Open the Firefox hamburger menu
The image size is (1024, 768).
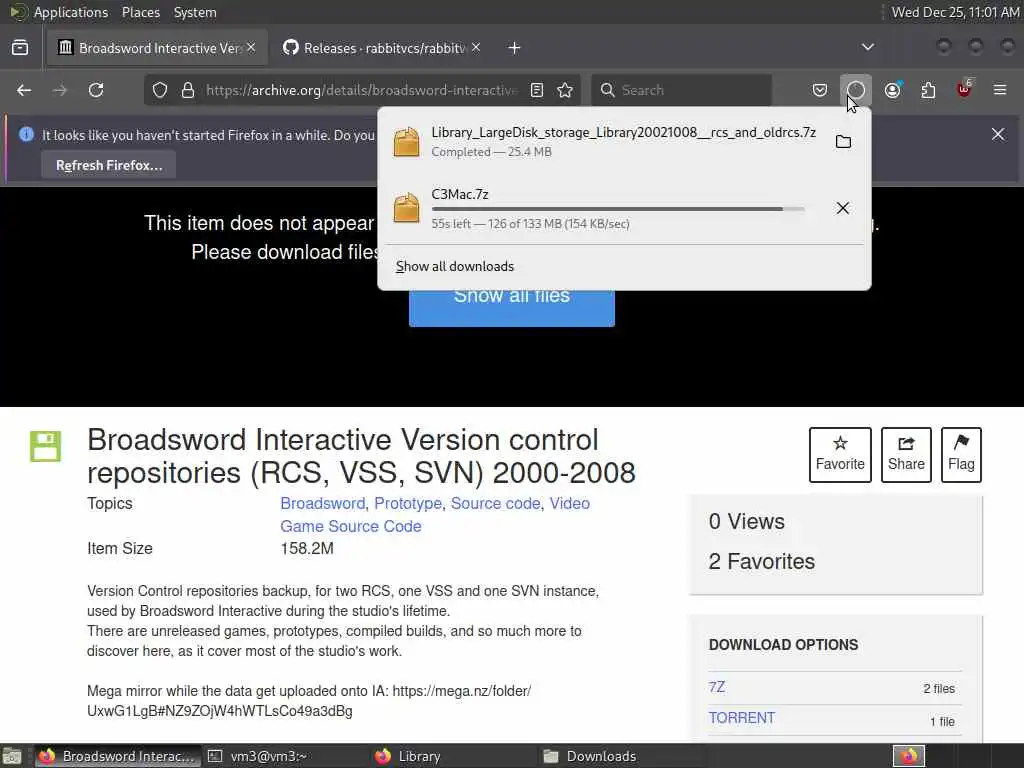pyautogui.click(x=1000, y=90)
